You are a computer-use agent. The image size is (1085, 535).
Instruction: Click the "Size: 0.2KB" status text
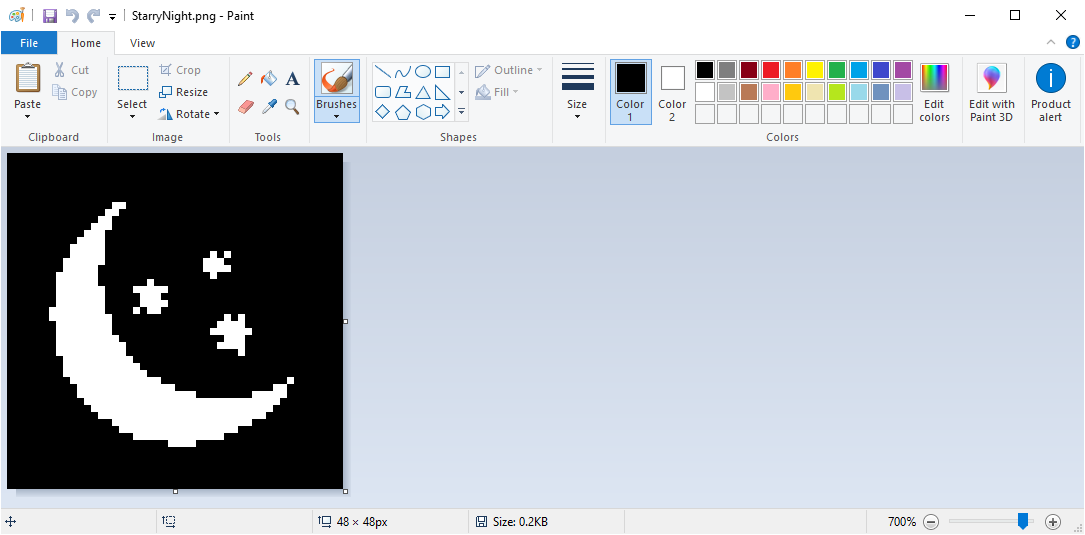(520, 522)
